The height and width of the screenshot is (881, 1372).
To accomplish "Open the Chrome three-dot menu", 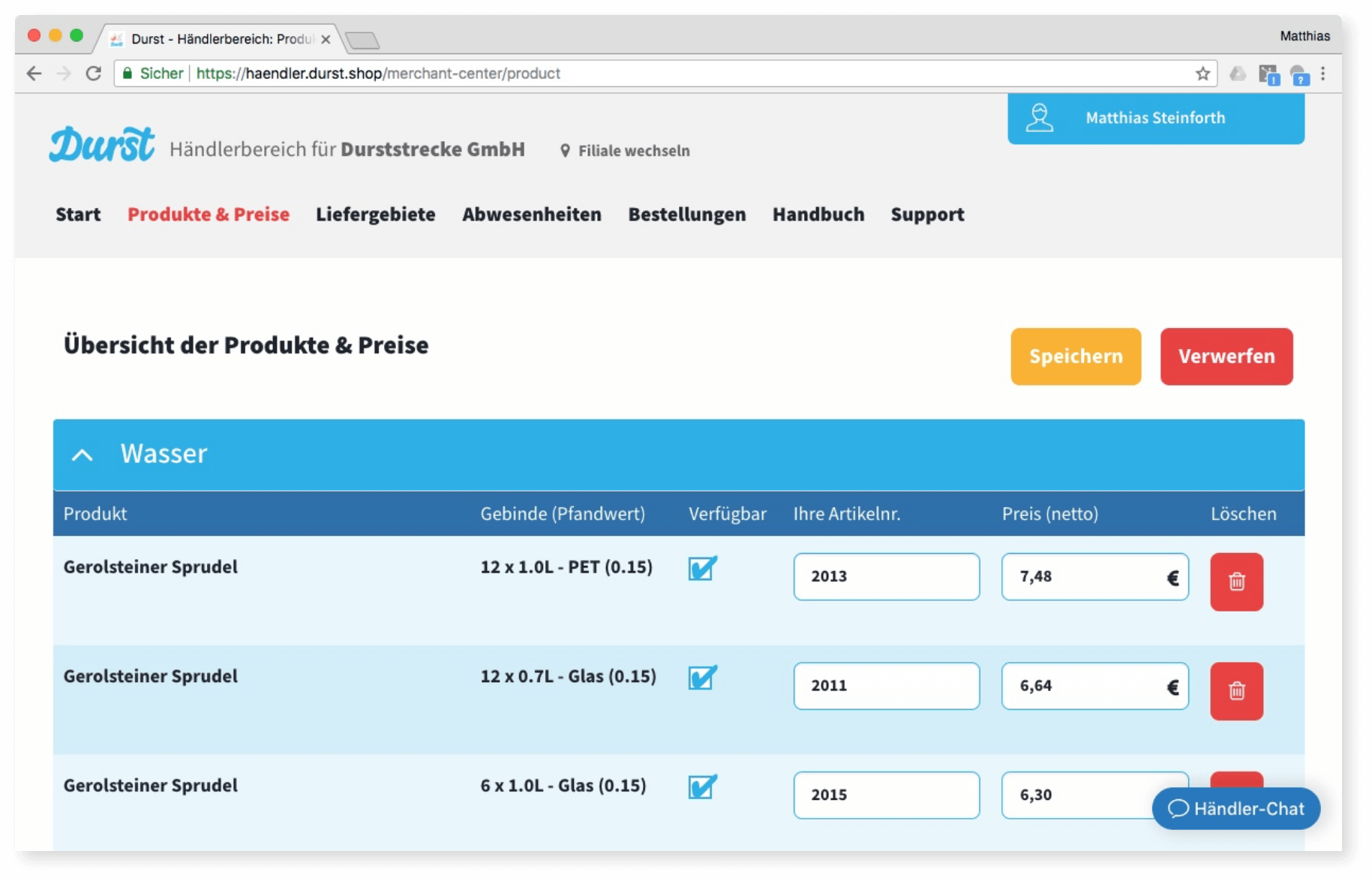I will click(1323, 74).
